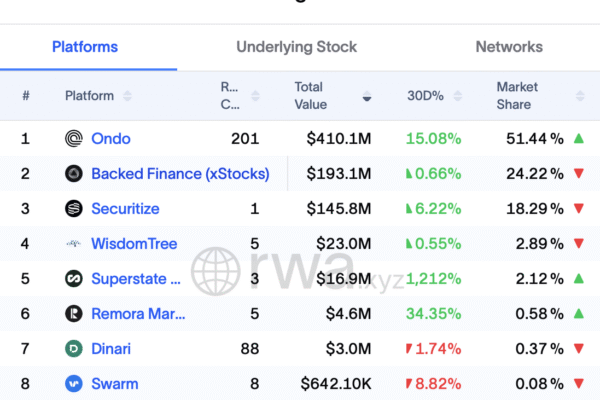Click the Remora Markets logo icon

74,314
